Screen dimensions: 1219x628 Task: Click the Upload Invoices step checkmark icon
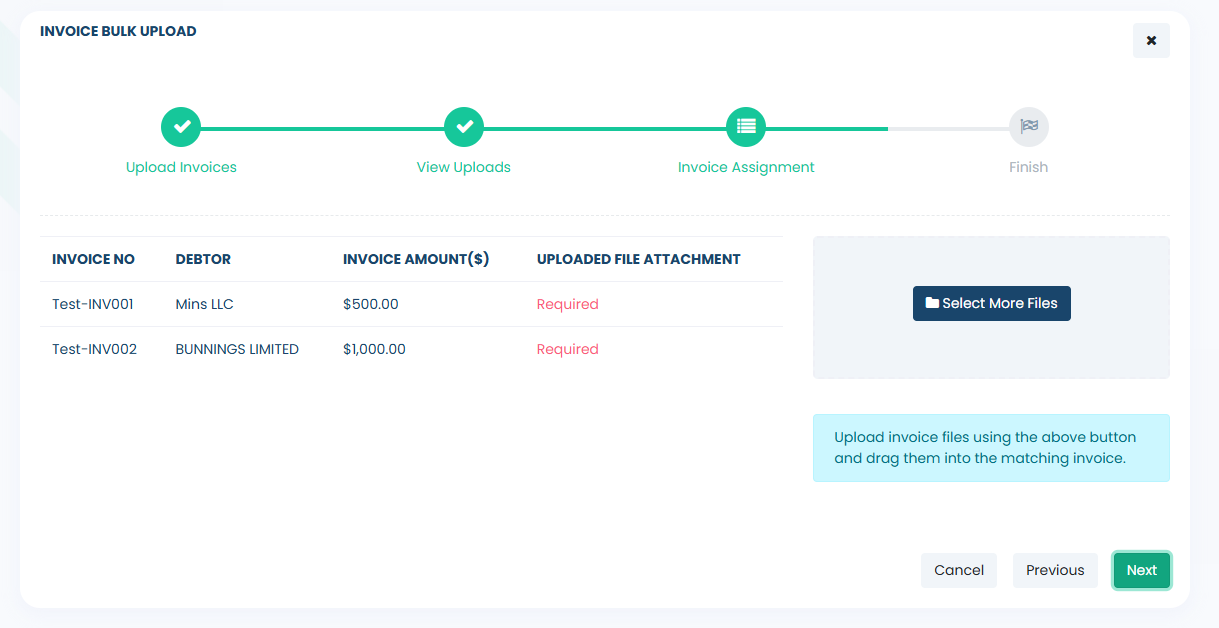(181, 127)
